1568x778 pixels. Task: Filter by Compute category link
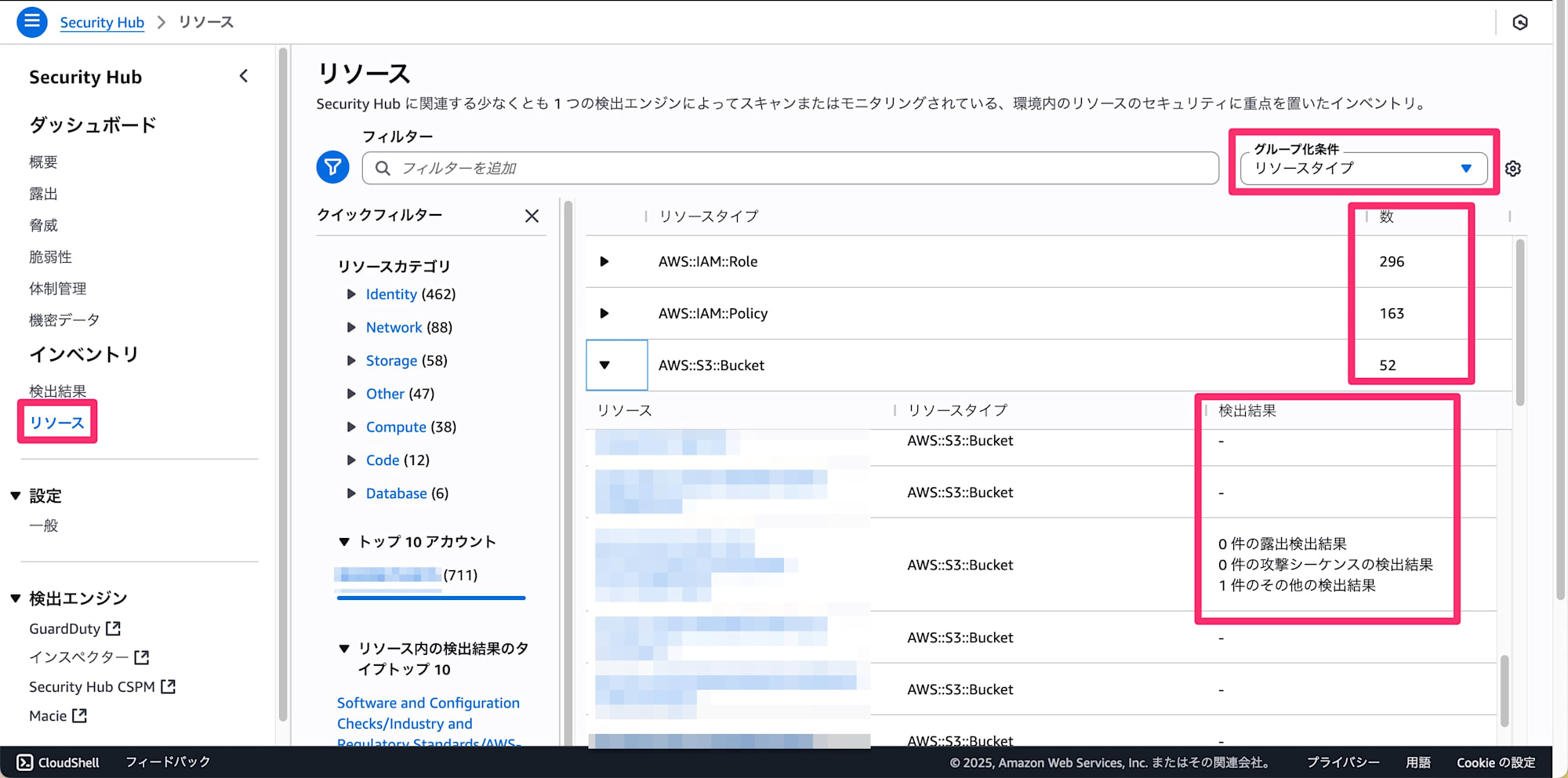pyautogui.click(x=396, y=427)
